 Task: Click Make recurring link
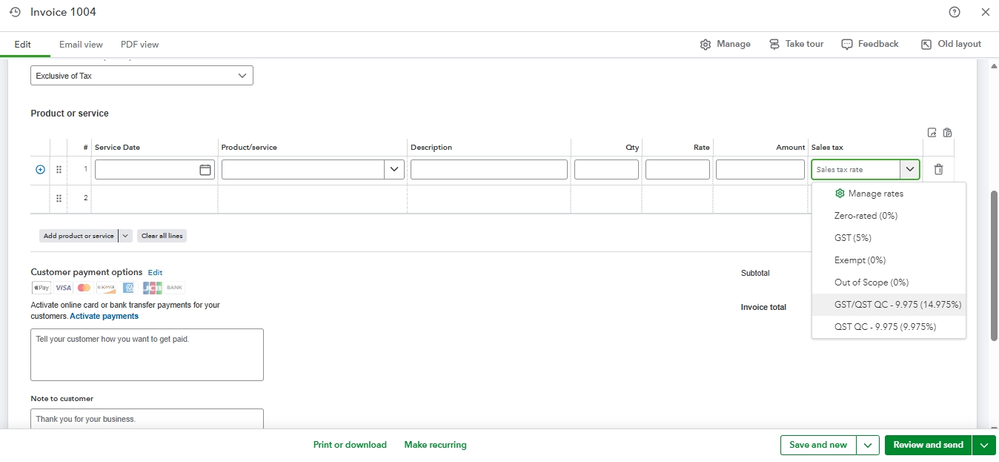435,445
